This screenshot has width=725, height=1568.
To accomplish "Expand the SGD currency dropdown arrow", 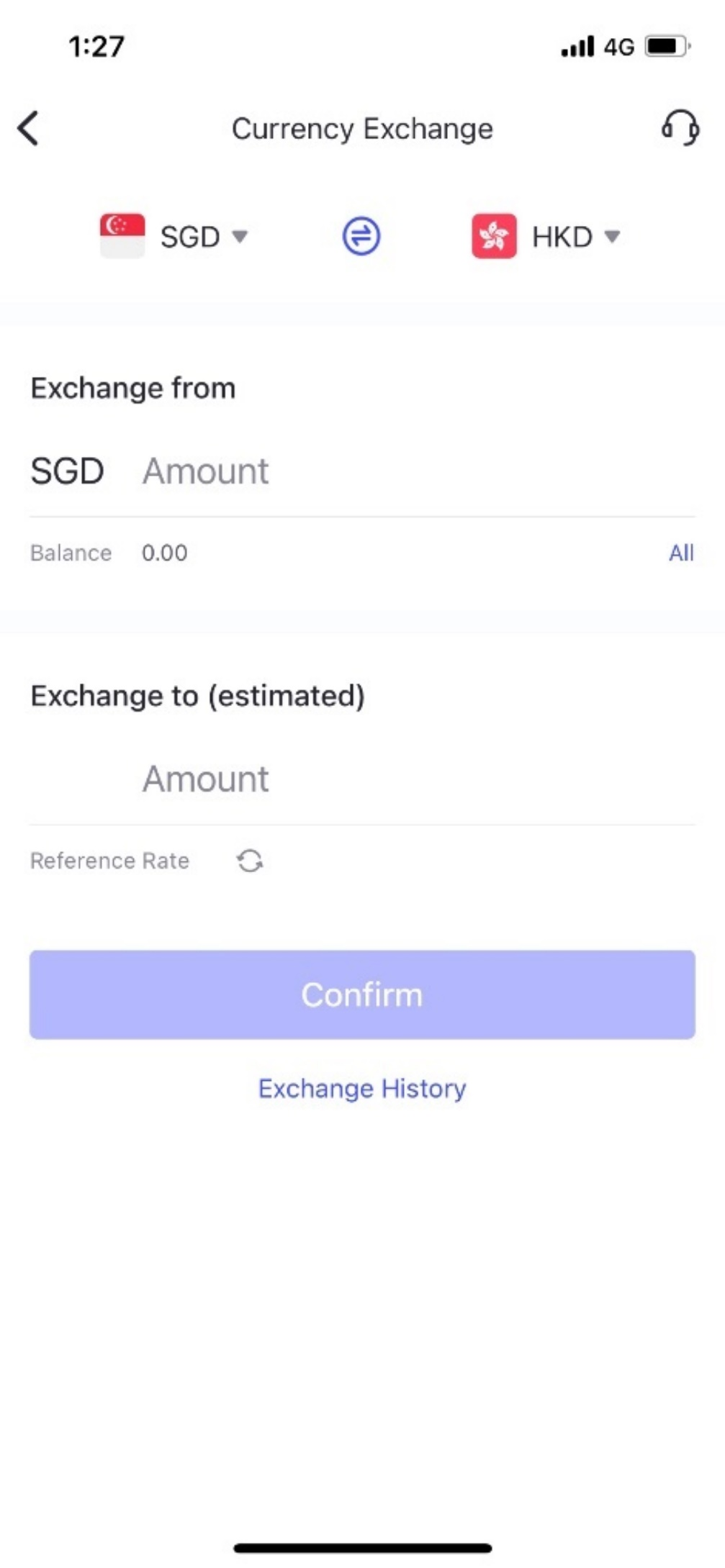I will (240, 236).
